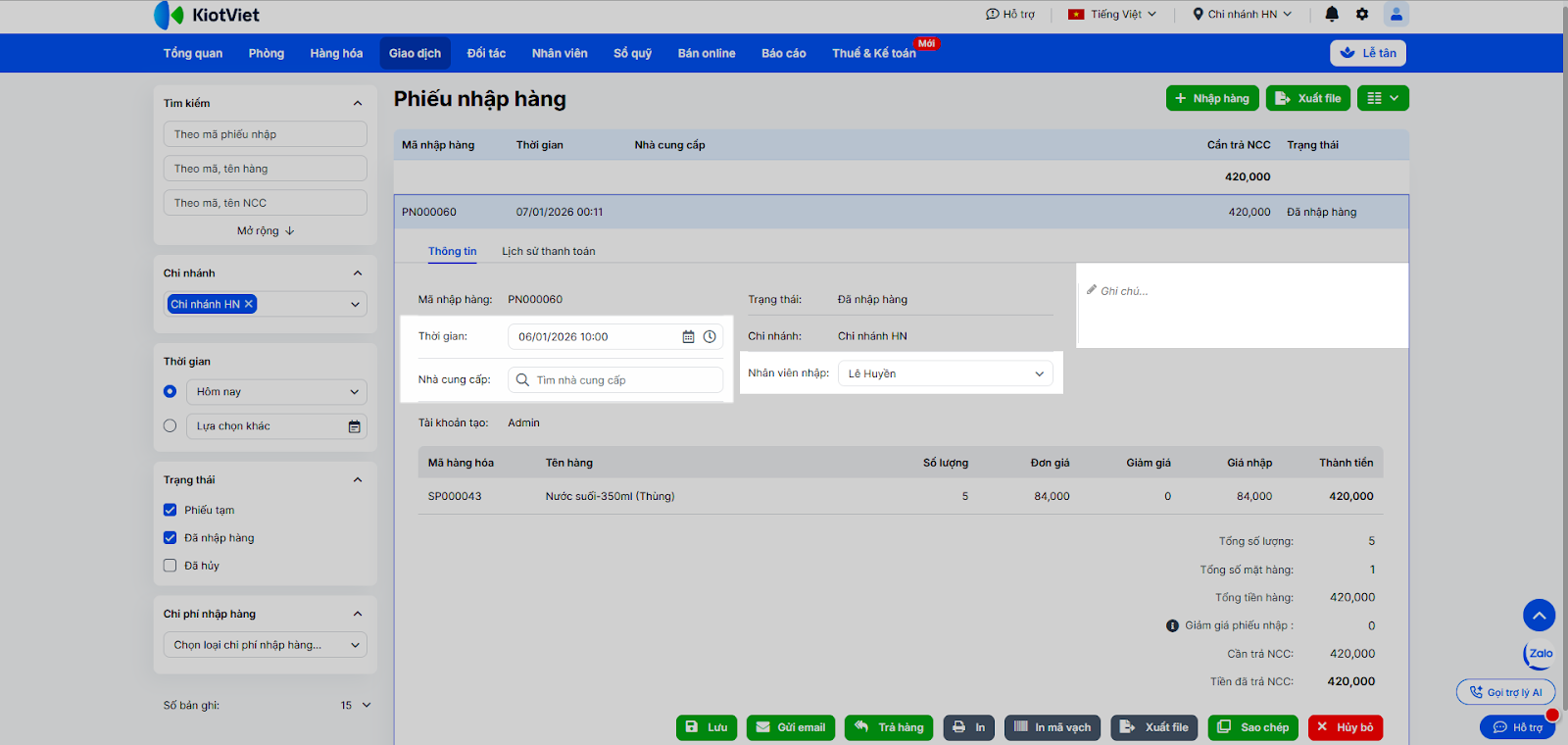Open the Chi nhánh HN branch selector at top
The image size is (1568, 745).
(1243, 15)
